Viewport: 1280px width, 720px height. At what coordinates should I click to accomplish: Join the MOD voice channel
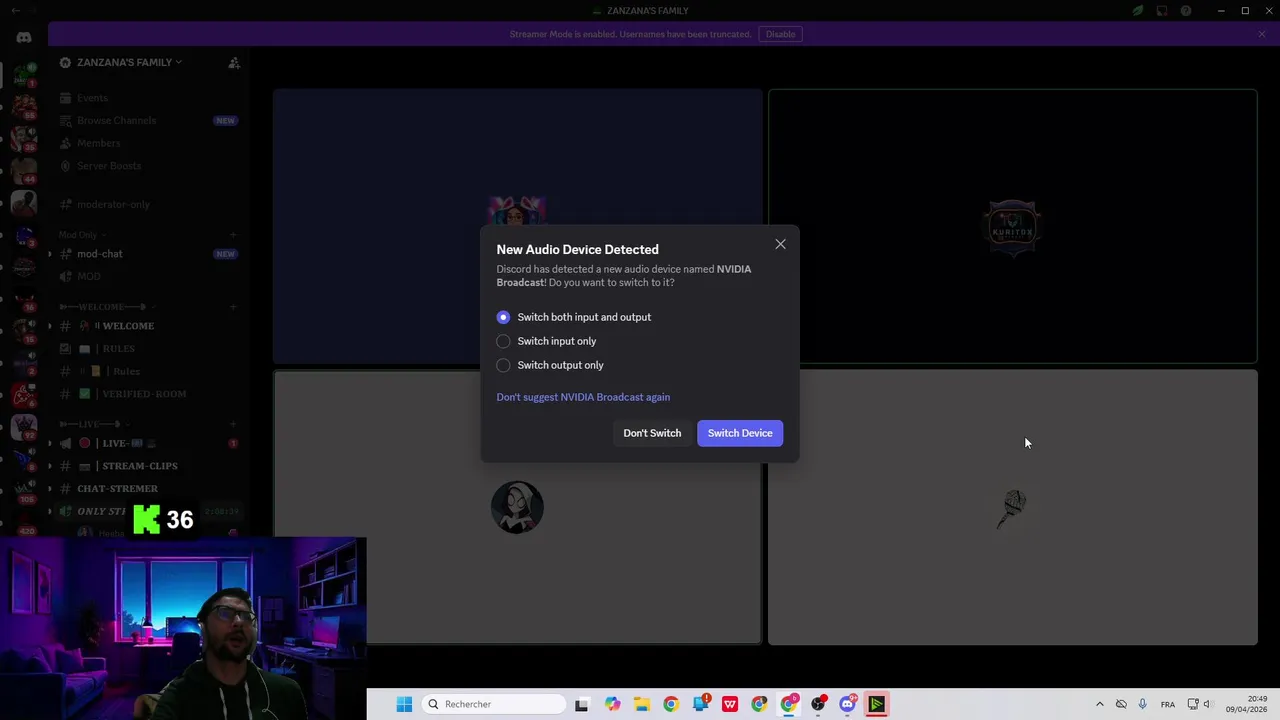148,276
